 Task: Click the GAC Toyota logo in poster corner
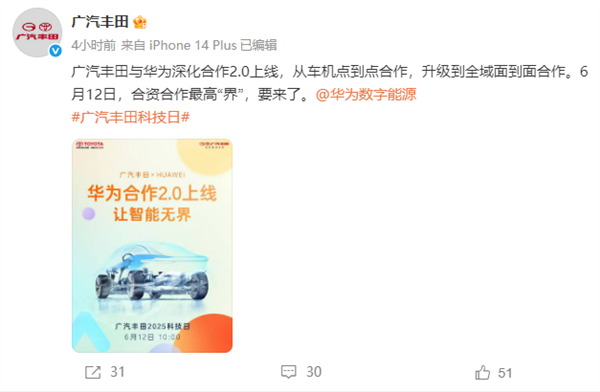click(214, 145)
